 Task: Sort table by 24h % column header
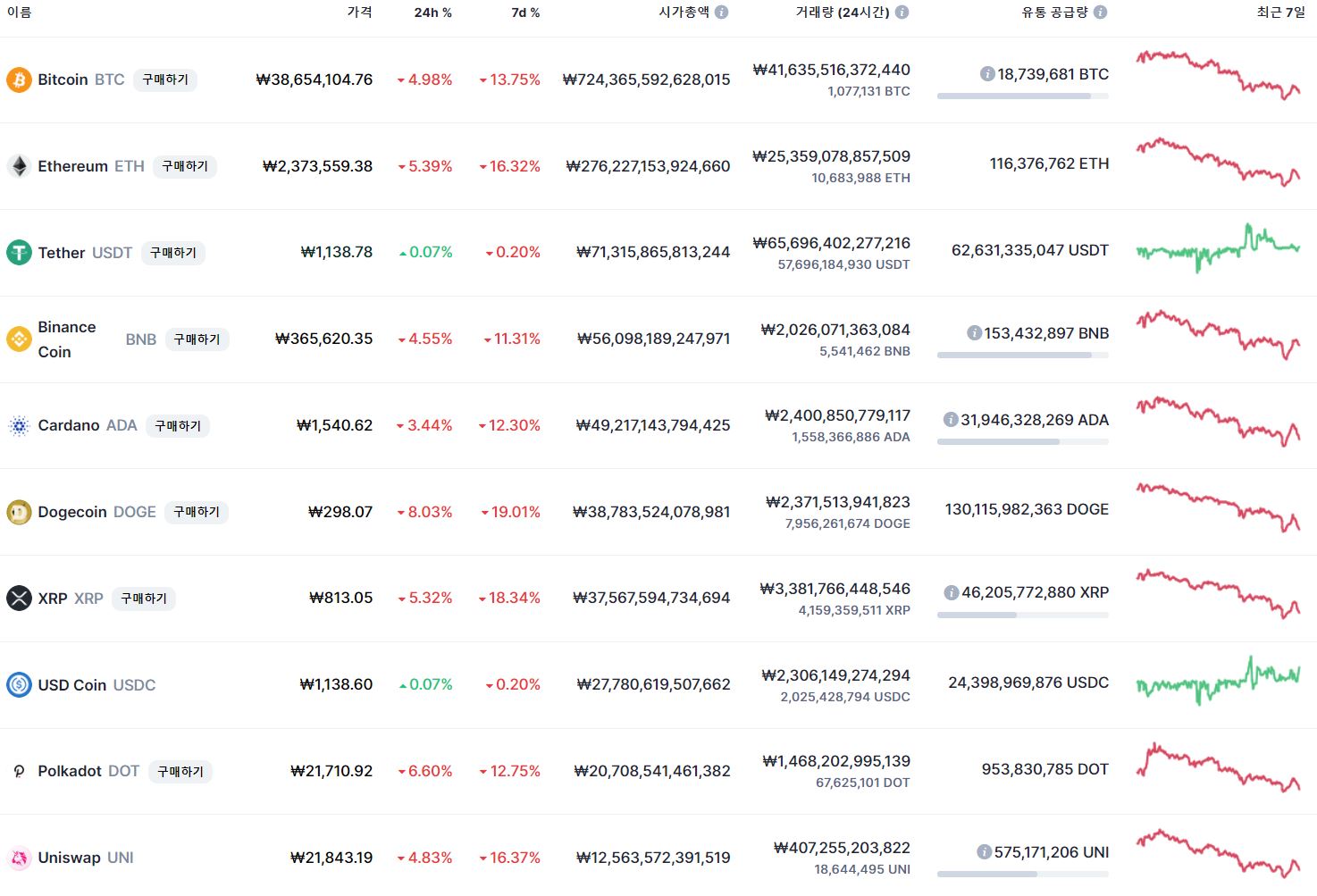[433, 13]
